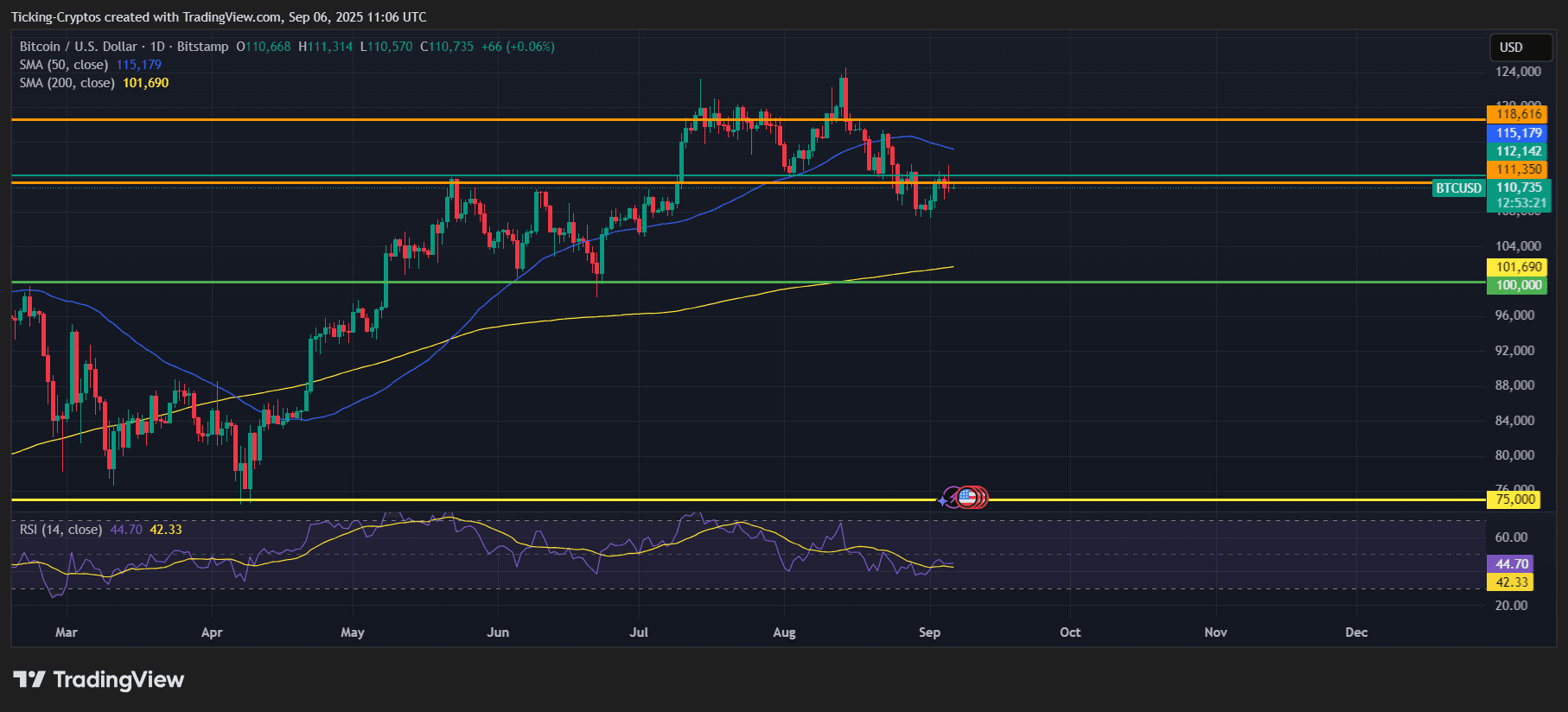Click the RSI average label 42.33
Screen dimensions: 1568x712
tap(1510, 582)
